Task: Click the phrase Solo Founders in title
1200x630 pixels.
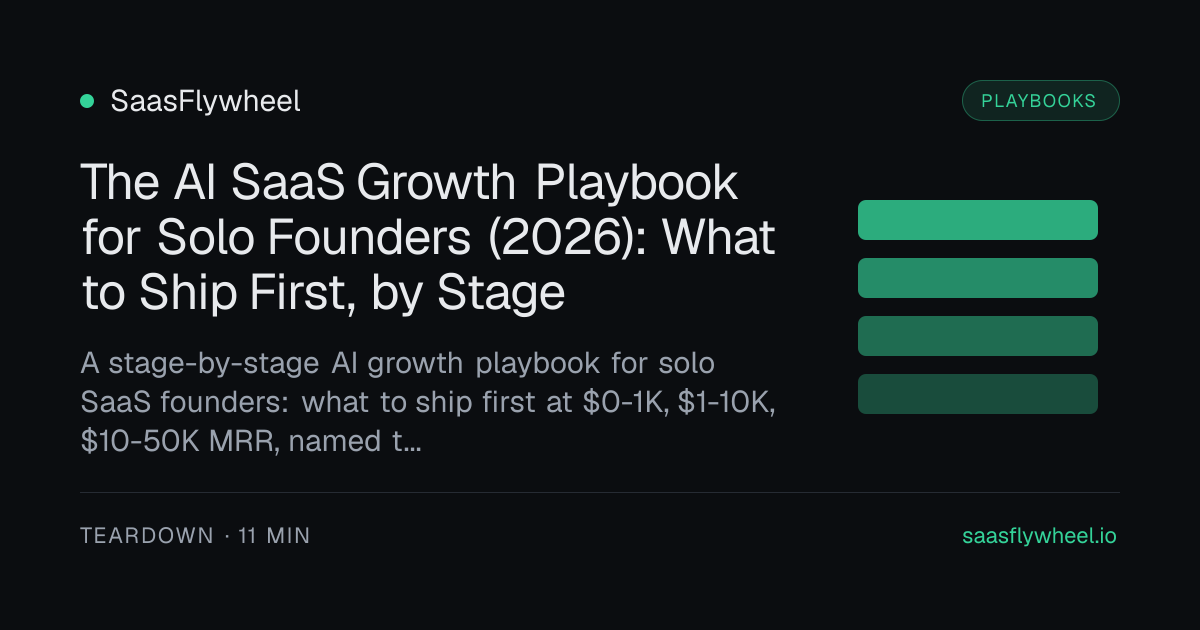Action: pyautogui.click(x=297, y=238)
